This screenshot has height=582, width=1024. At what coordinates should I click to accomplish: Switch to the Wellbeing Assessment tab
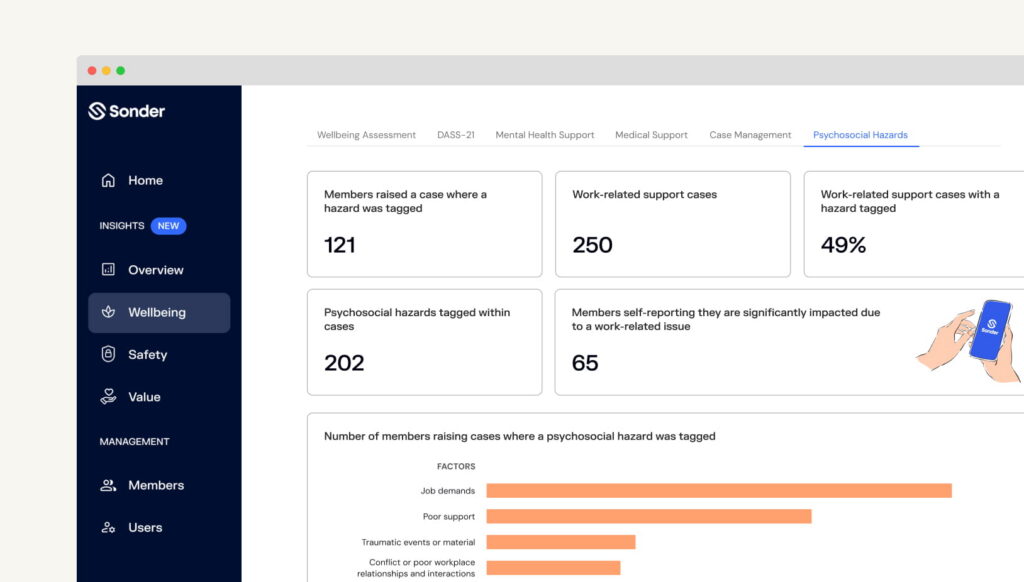[x=366, y=135]
